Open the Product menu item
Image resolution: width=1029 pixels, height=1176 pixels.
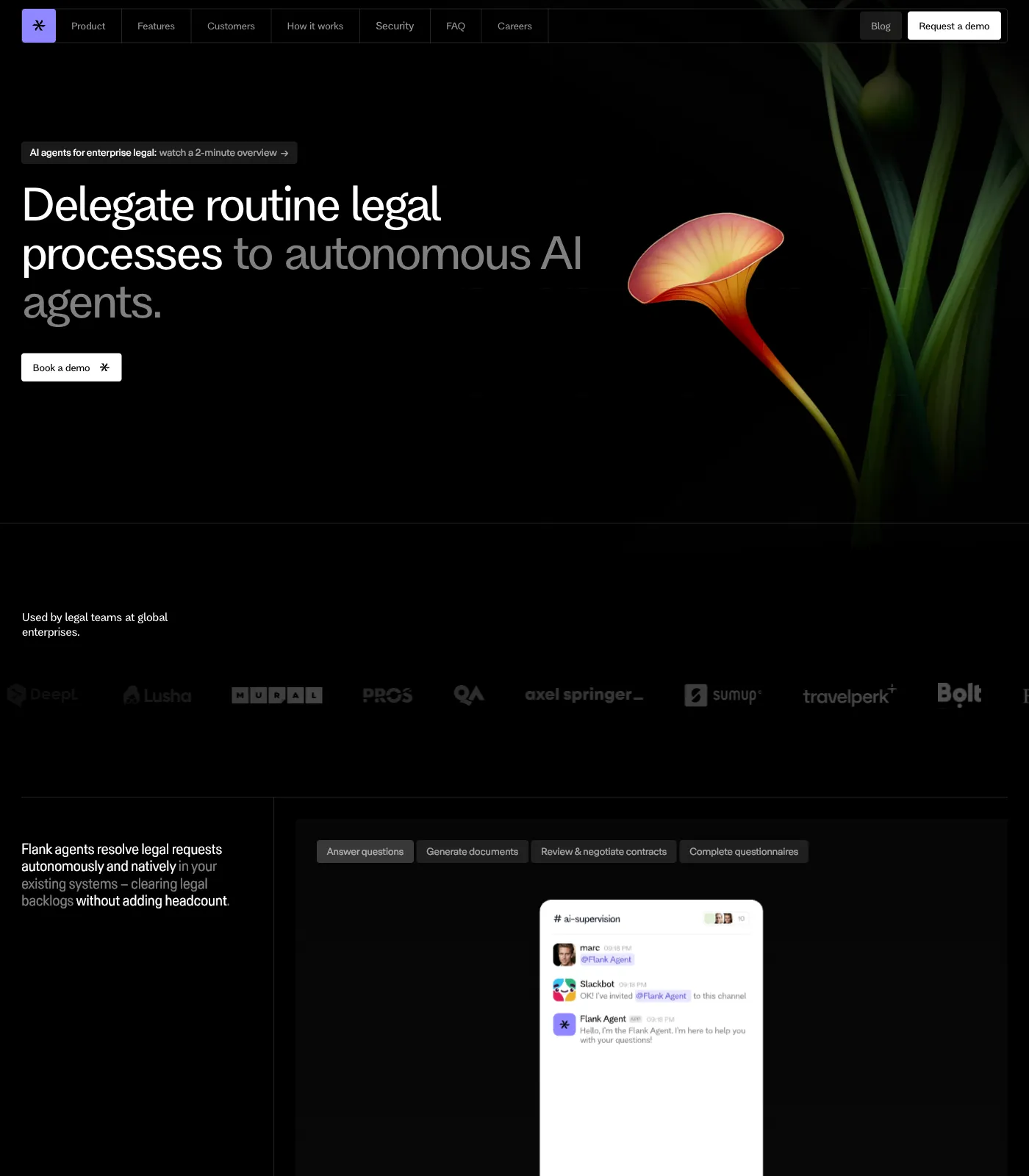[88, 26]
